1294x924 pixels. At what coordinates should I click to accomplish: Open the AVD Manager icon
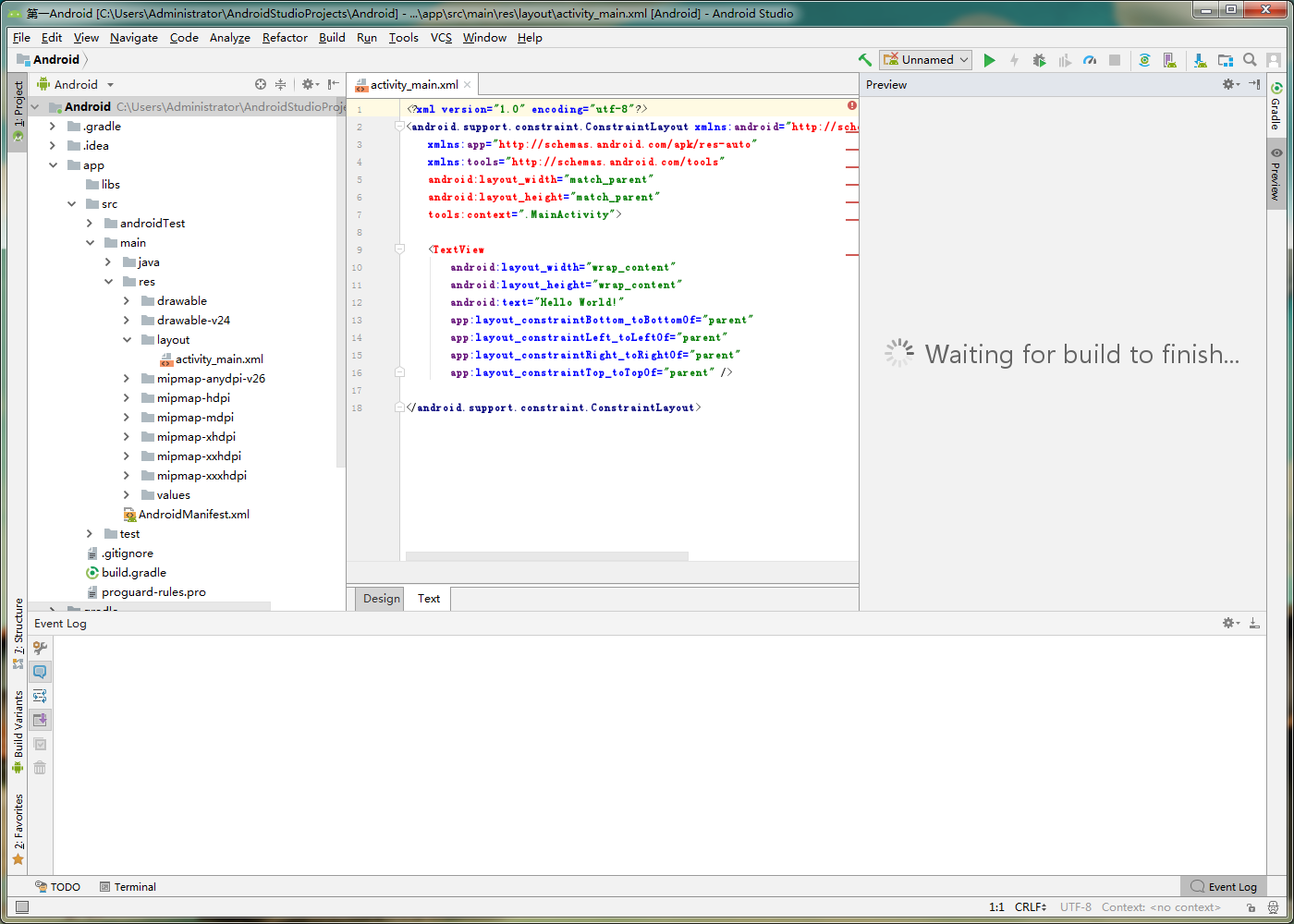pos(1170,60)
